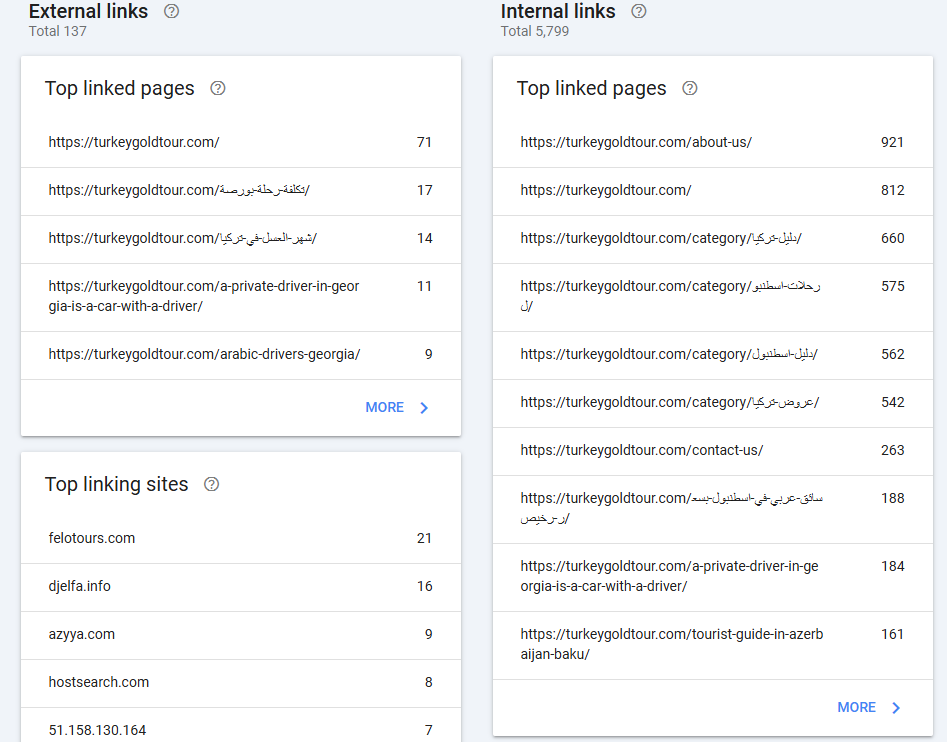Click help icon next to internal Top linked pages
The width and height of the screenshot is (947, 742).
690,89
